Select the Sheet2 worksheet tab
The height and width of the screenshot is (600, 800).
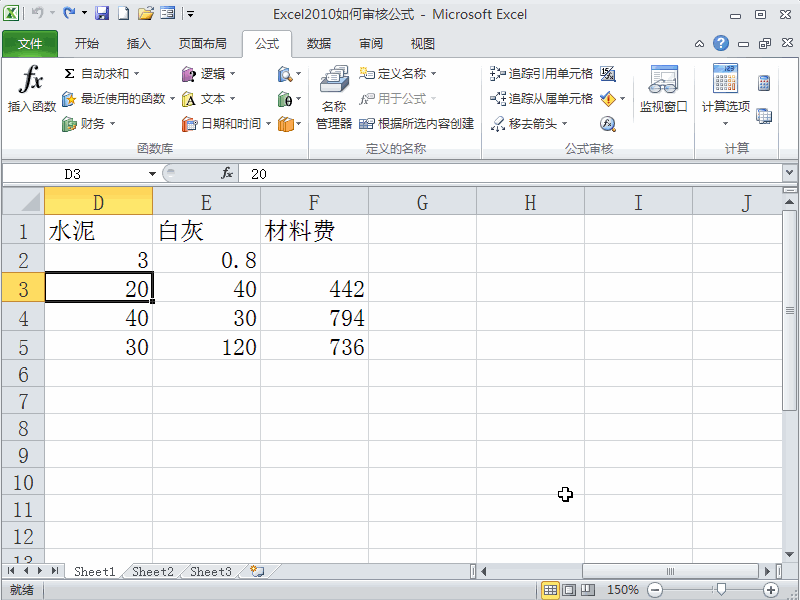click(x=151, y=571)
